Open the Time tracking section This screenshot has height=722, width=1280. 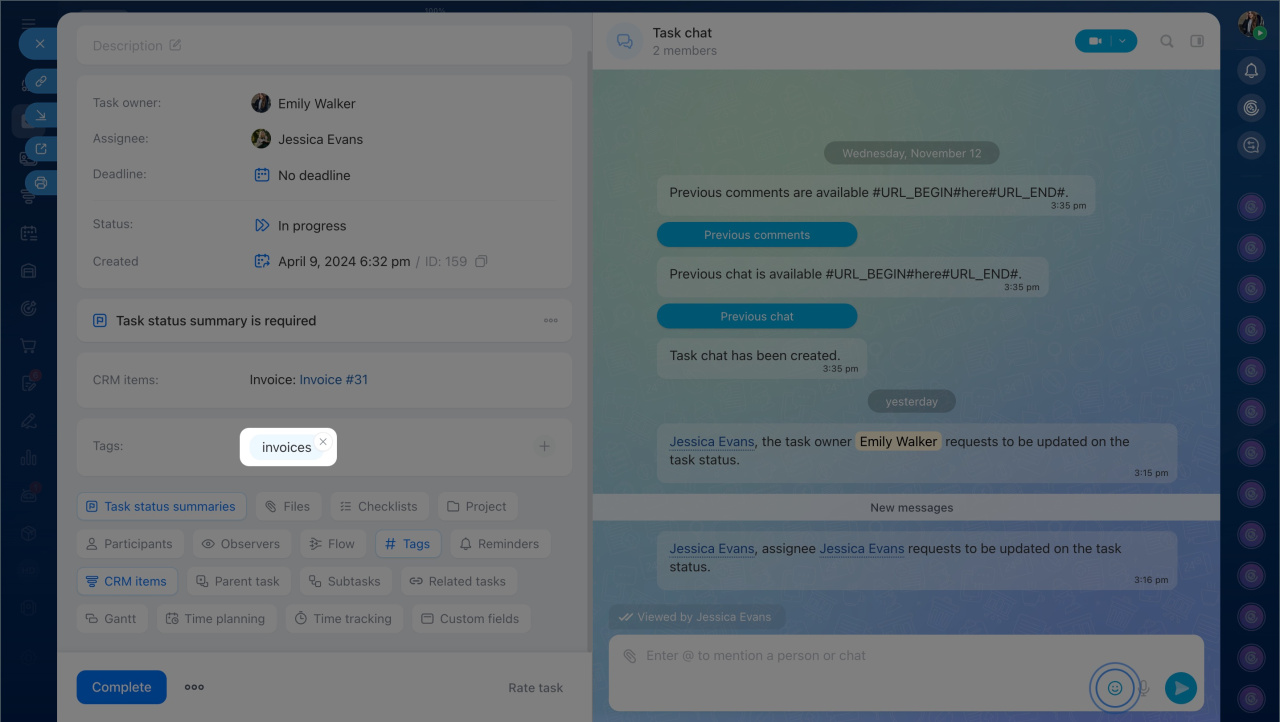coord(344,619)
